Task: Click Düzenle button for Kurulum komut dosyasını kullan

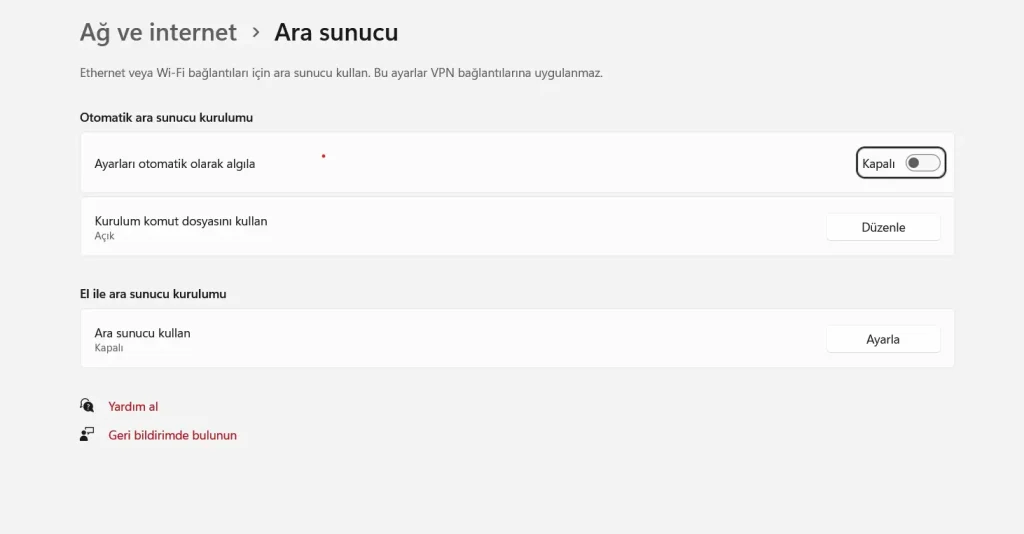Action: [x=883, y=227]
